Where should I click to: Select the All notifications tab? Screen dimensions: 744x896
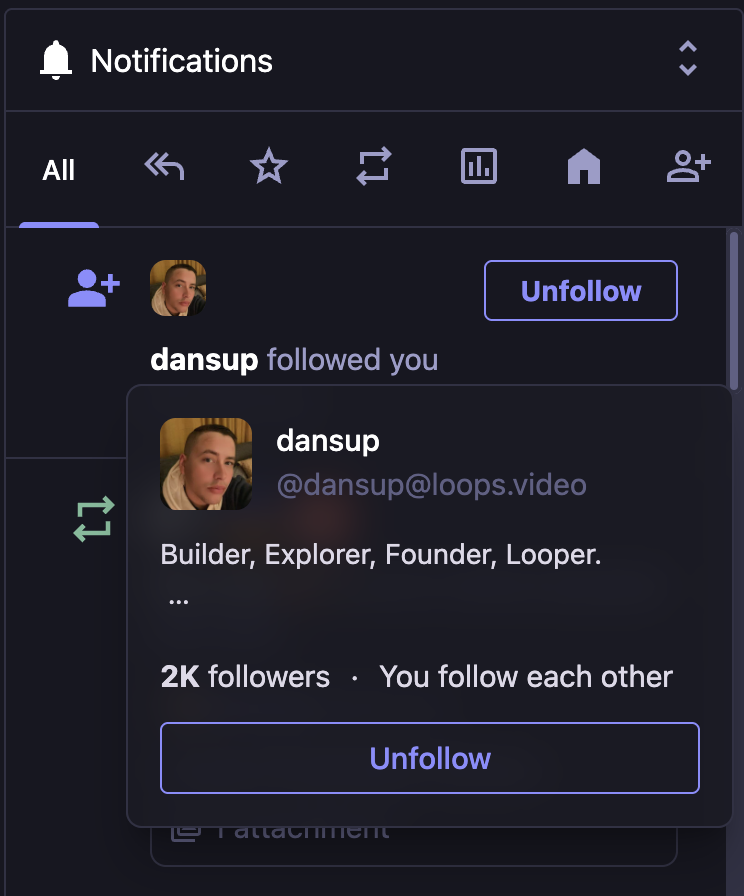[59, 170]
